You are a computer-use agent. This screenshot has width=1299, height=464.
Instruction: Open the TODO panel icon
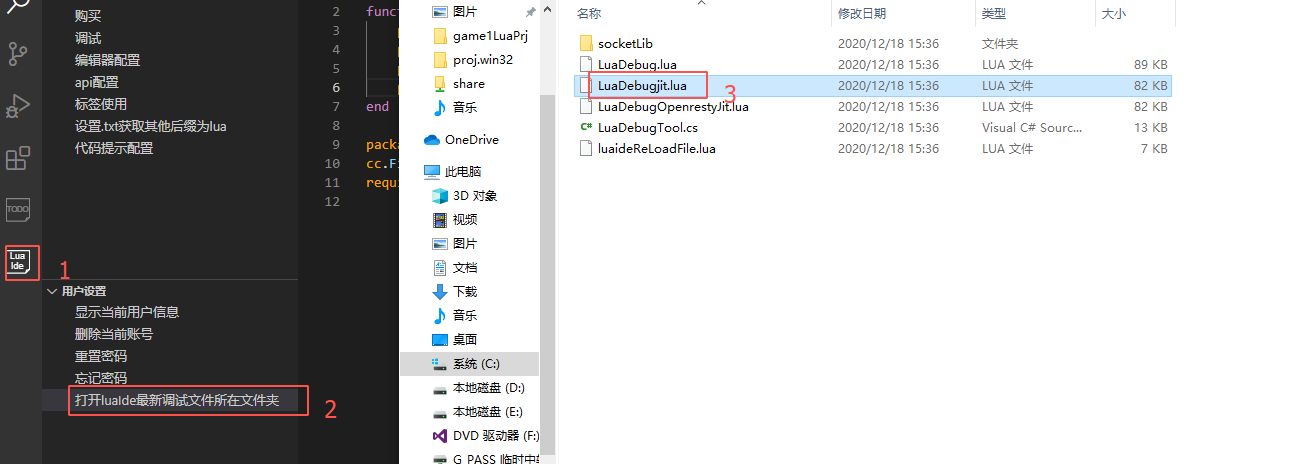coord(19,209)
